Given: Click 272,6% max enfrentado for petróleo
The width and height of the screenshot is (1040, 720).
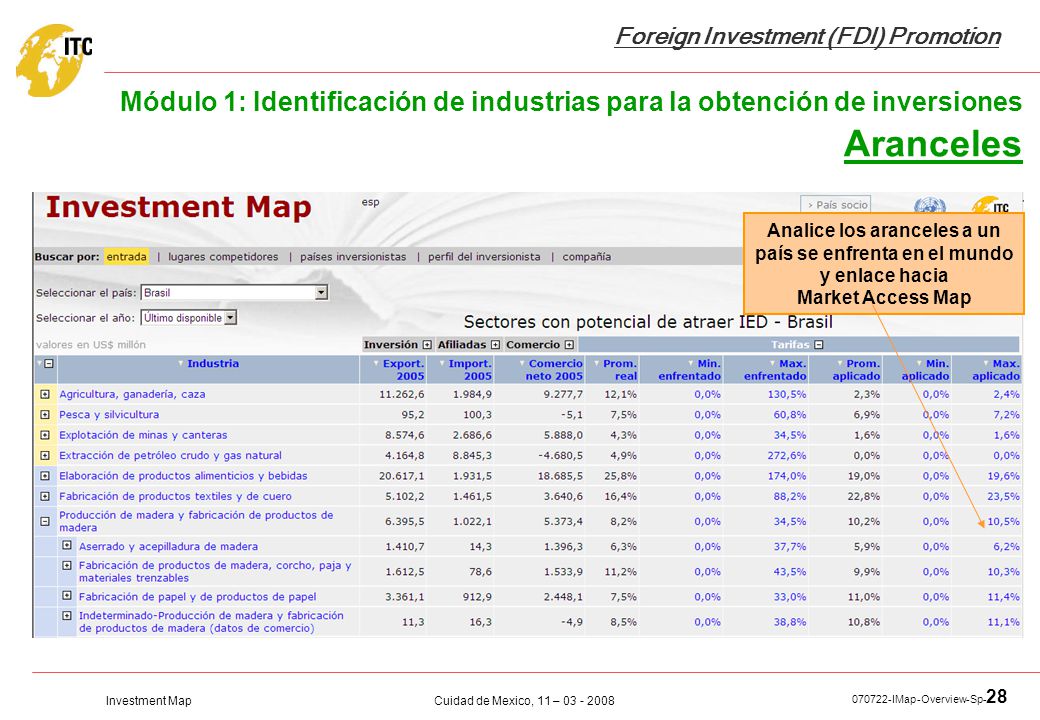Looking at the screenshot, I should coord(787,455).
